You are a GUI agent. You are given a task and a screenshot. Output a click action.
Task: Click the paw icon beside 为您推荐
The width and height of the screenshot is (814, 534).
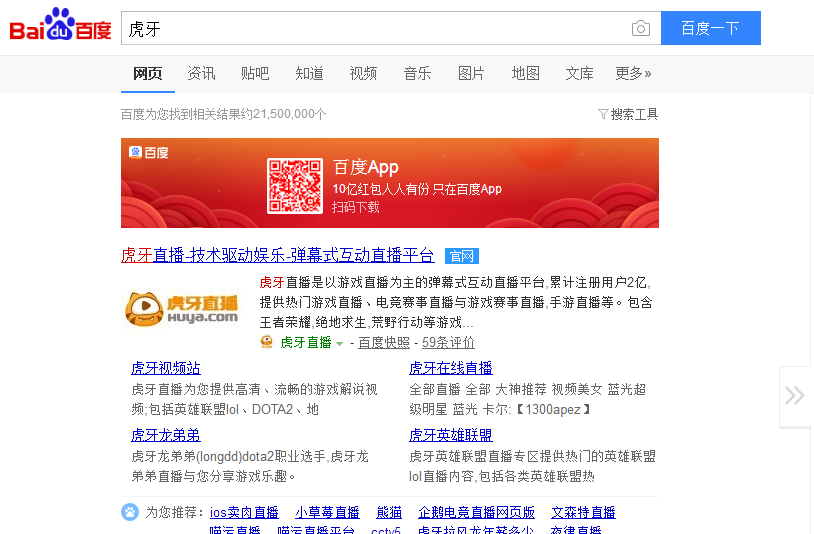pyautogui.click(x=130, y=512)
